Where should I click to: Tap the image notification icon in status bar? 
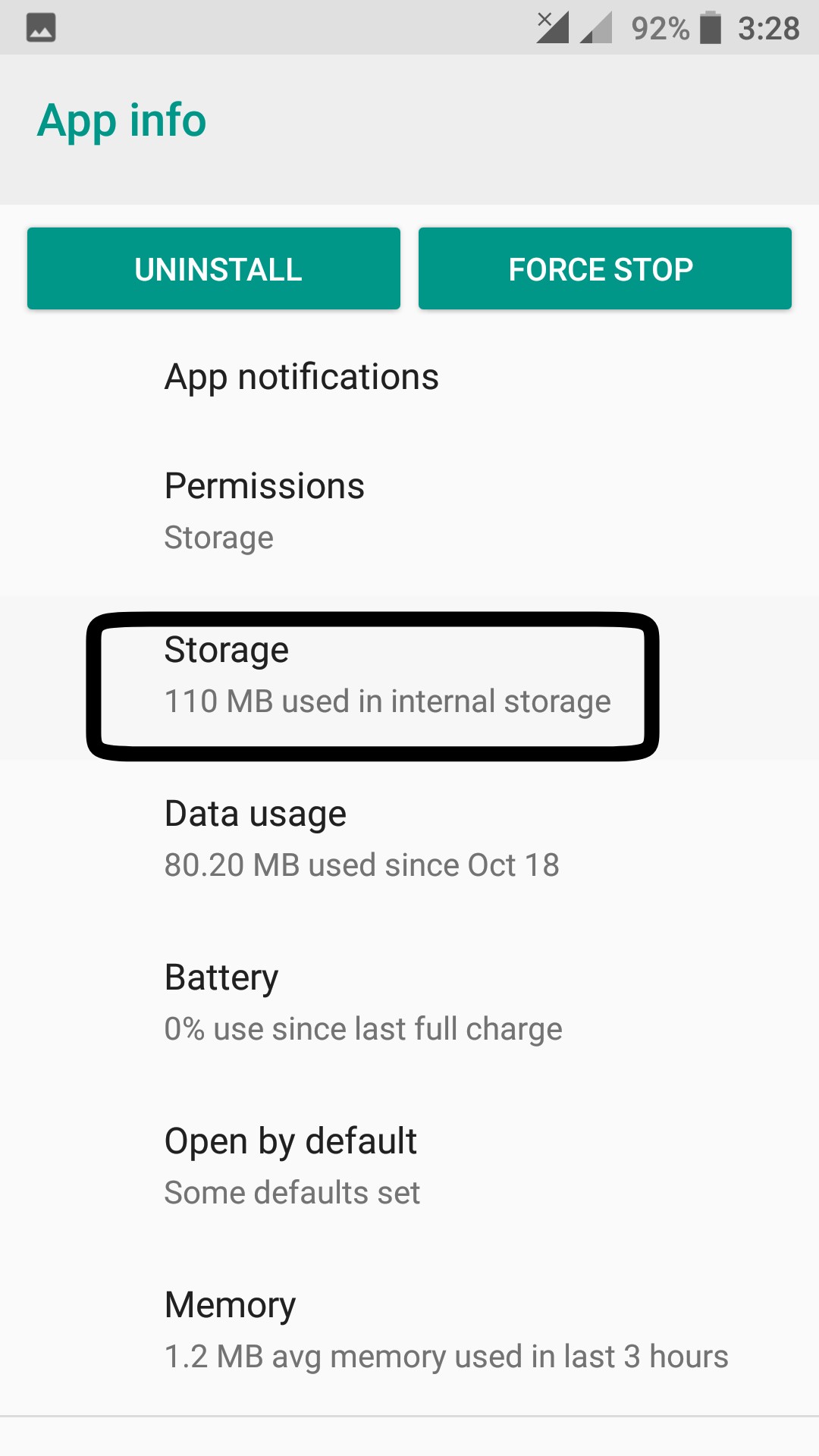[x=41, y=28]
